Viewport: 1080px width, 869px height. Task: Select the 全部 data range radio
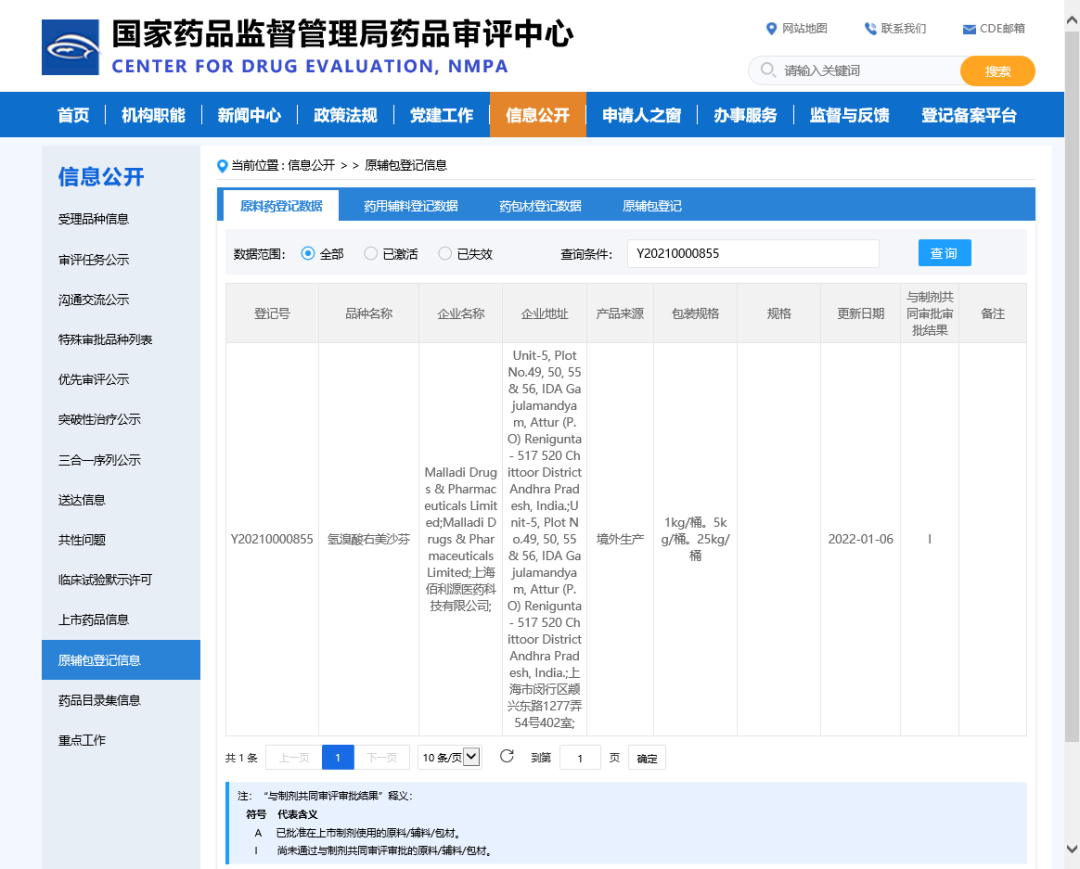pyautogui.click(x=308, y=254)
